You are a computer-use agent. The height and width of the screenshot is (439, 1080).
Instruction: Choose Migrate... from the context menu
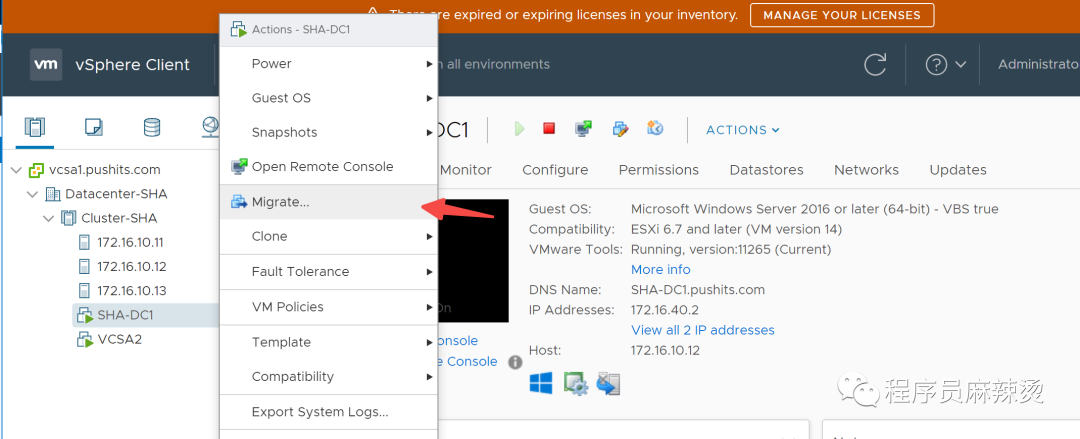pyautogui.click(x=280, y=202)
